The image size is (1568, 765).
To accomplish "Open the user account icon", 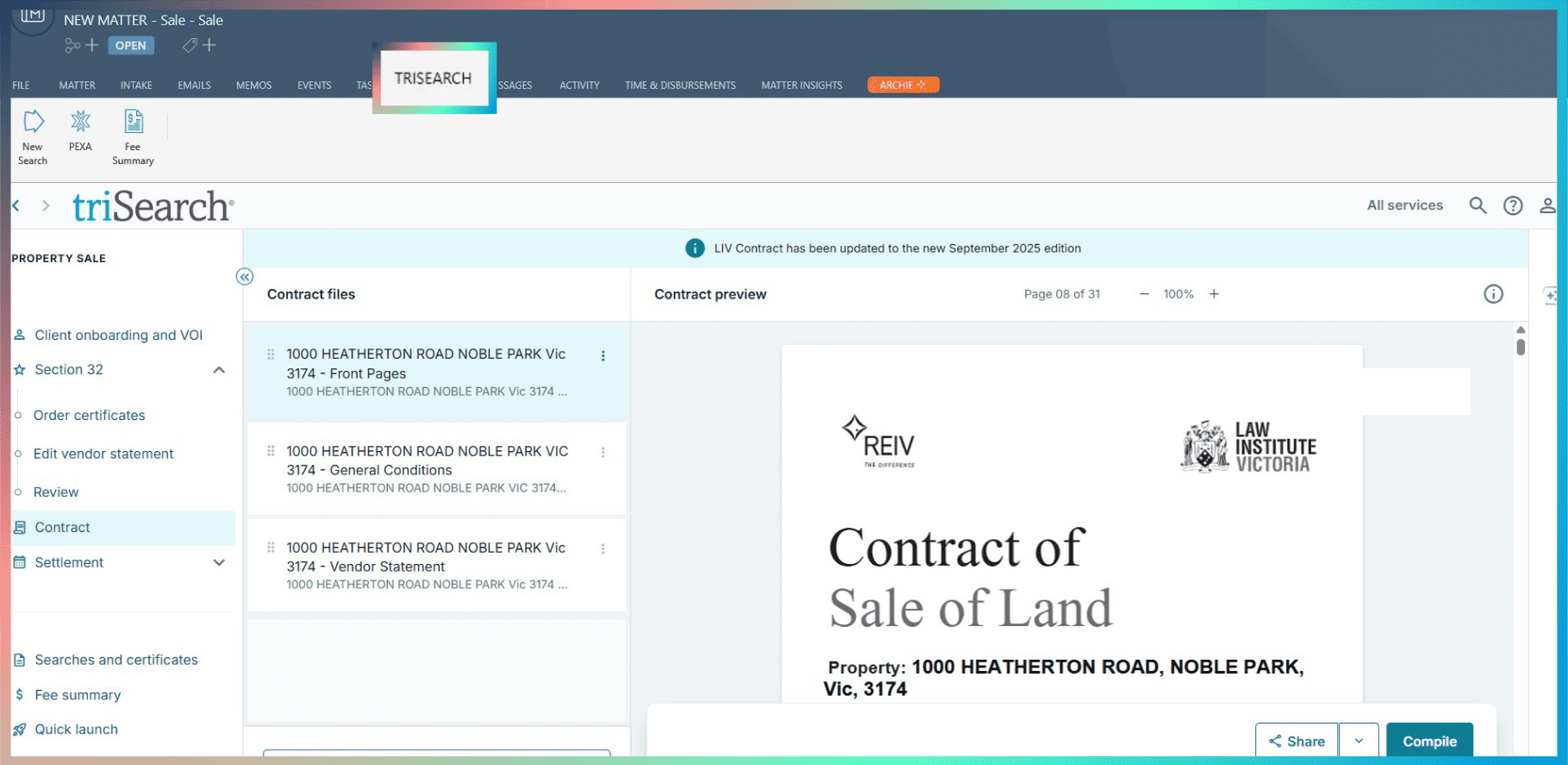I will click(1547, 205).
